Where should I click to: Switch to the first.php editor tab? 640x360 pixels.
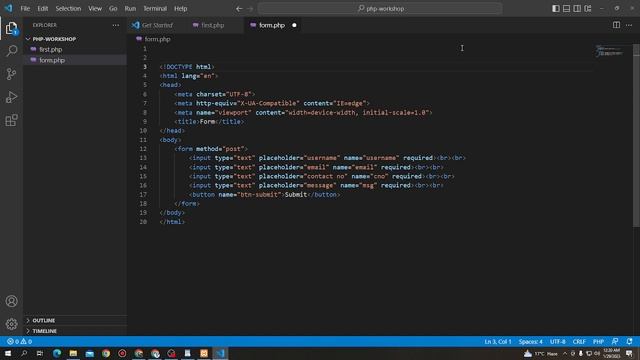click(212, 25)
